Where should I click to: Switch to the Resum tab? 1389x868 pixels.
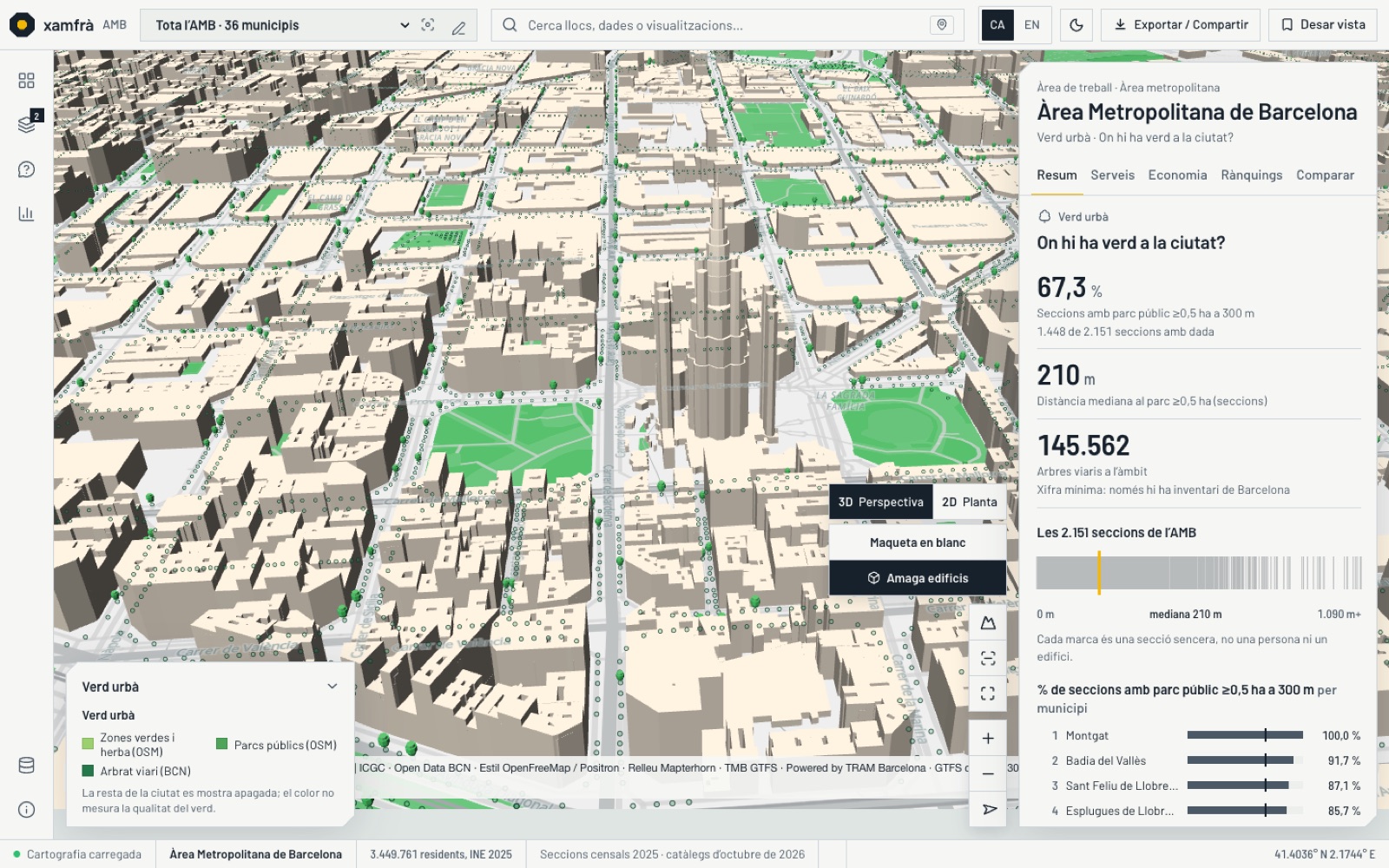pyautogui.click(x=1057, y=175)
